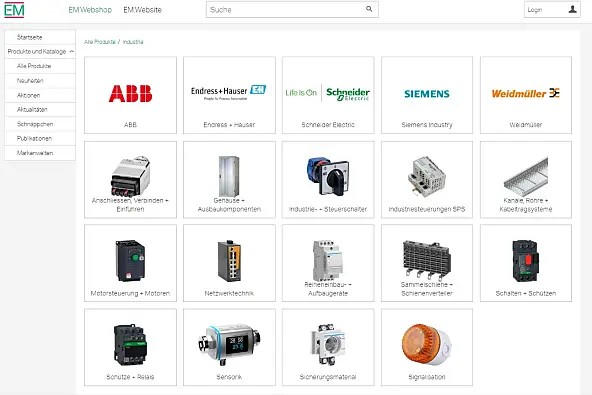Open the Sensorik flow meter category
The height and width of the screenshot is (395, 592).
tap(229, 347)
